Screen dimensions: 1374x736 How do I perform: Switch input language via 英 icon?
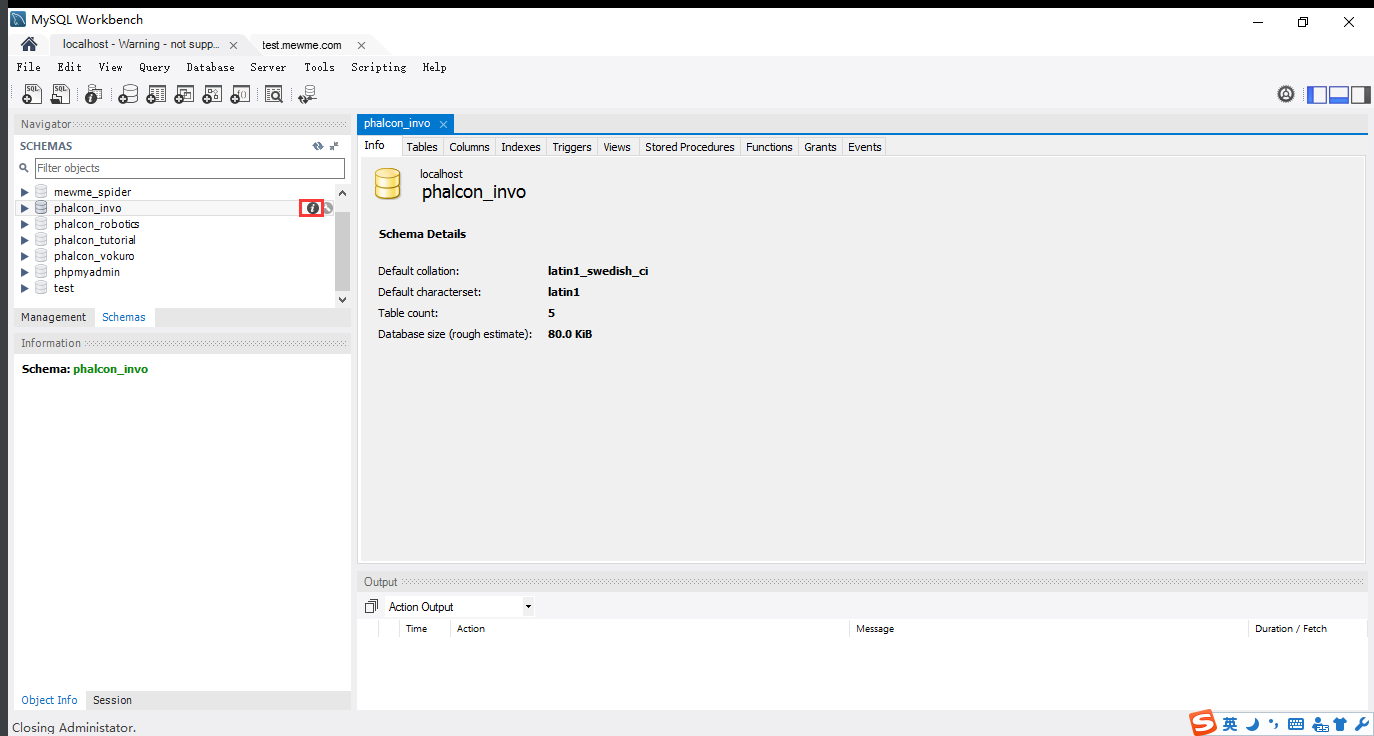(1230, 724)
